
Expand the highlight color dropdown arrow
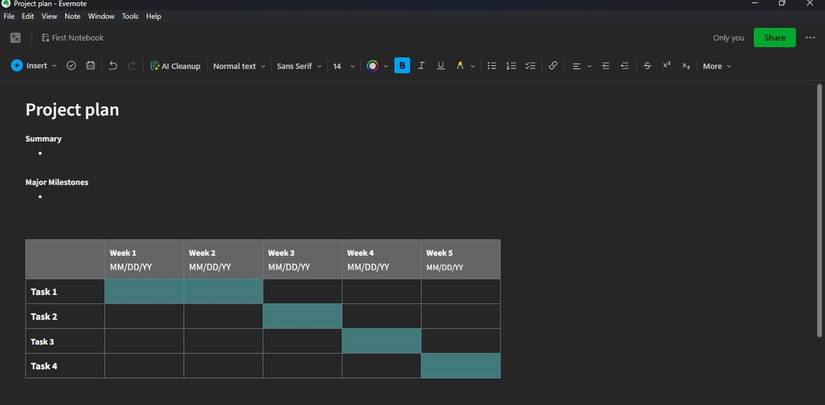(x=472, y=66)
